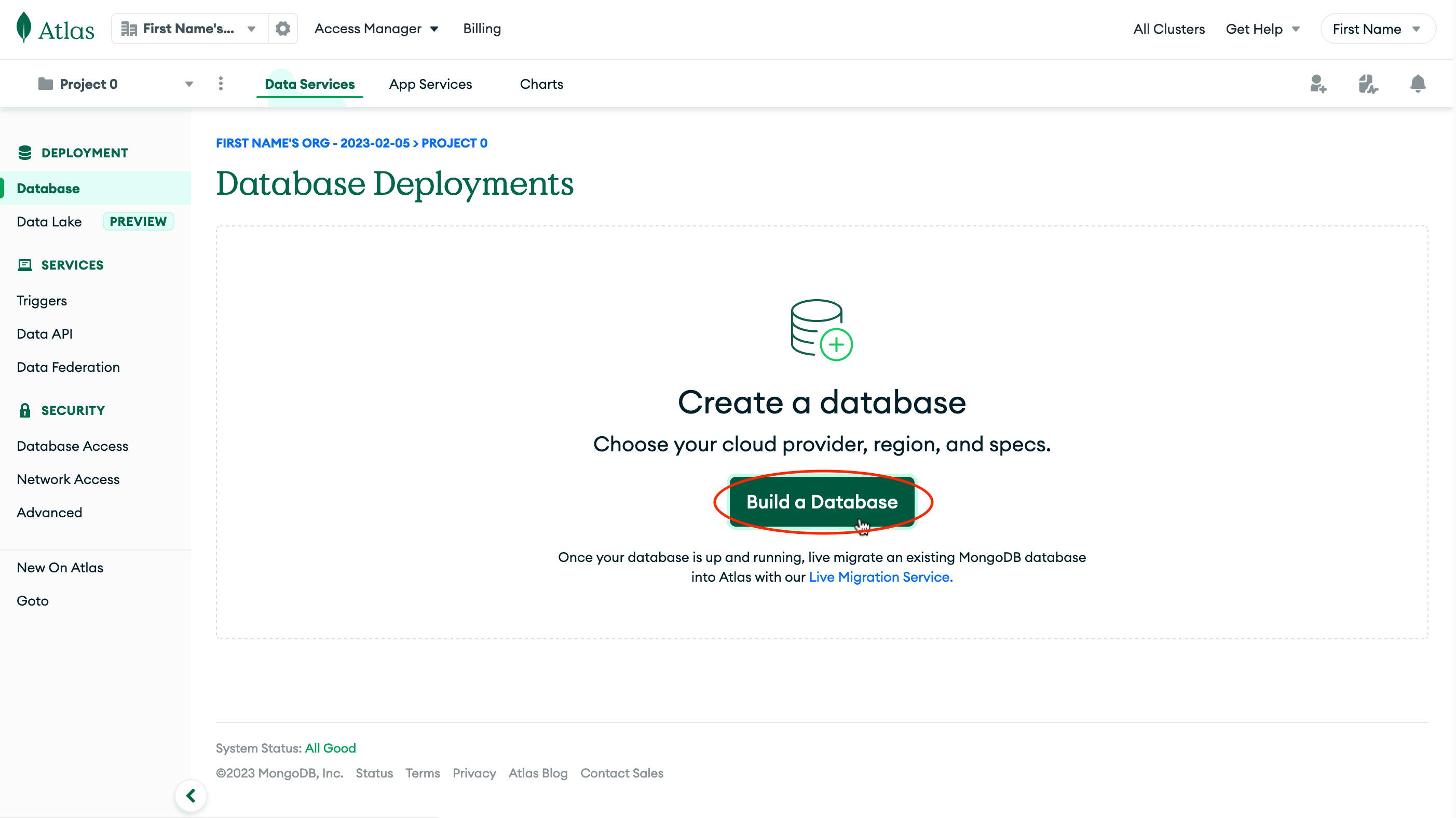Image resolution: width=1456 pixels, height=818 pixels.
Task: Expand the Get Help dropdown
Action: [x=1263, y=28]
